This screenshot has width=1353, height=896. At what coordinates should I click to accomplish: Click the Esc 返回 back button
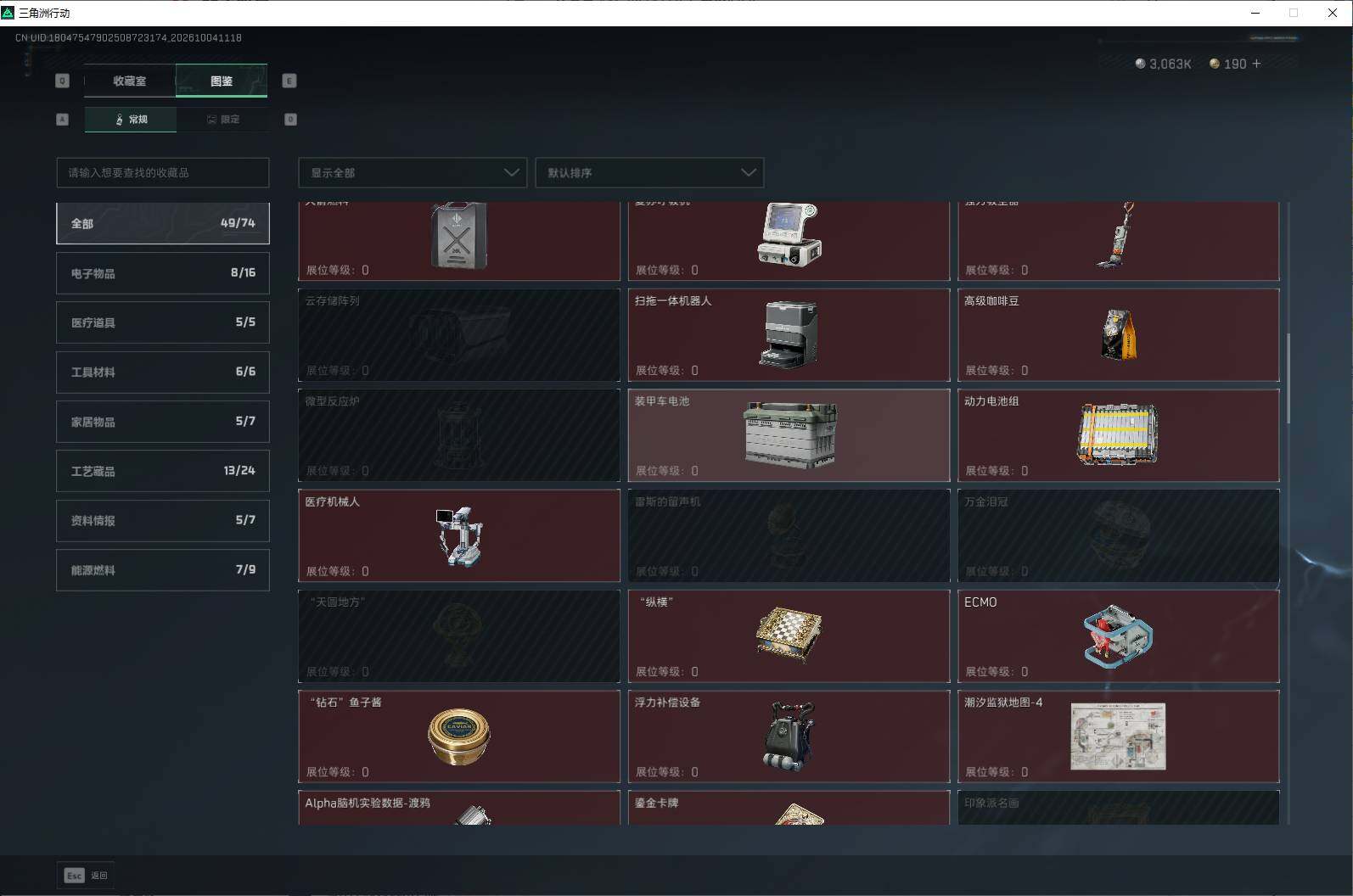coord(86,876)
